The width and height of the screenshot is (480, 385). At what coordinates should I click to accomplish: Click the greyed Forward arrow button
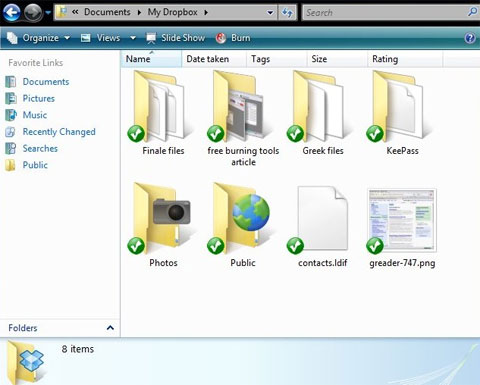[33, 13]
